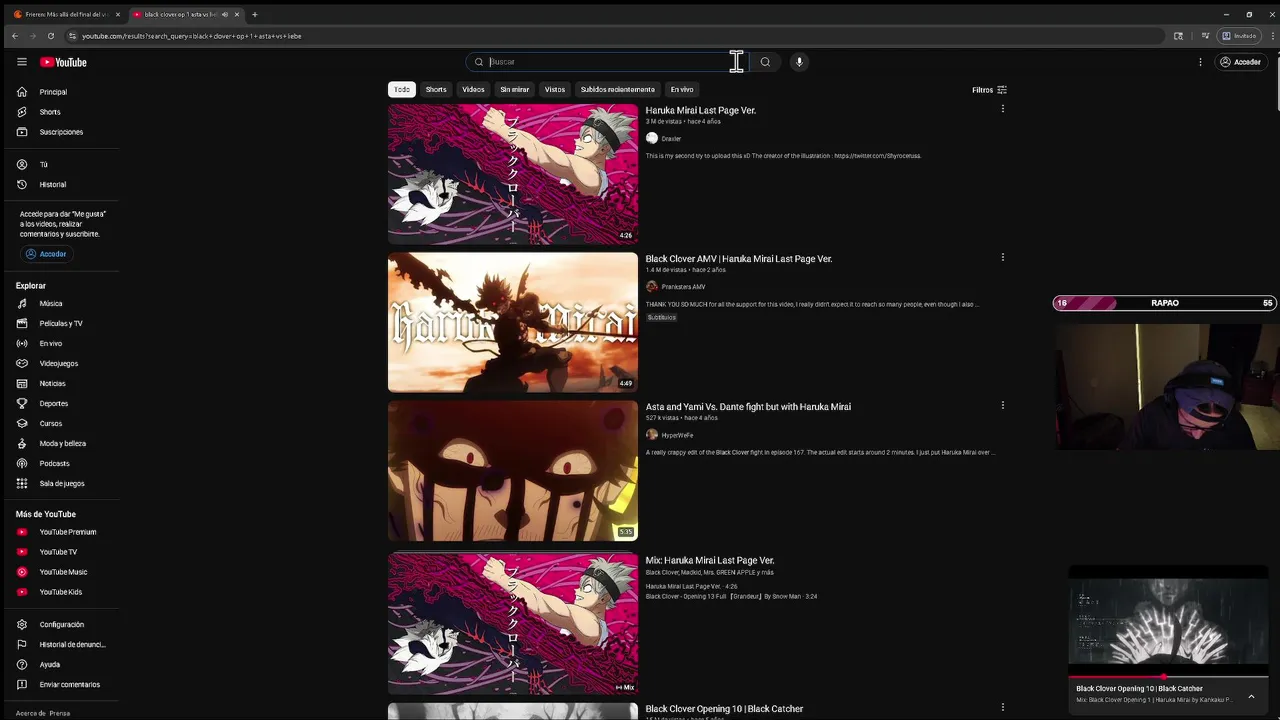The height and width of the screenshot is (720, 1280).
Task: Open the Filtros search filters
Action: (989, 90)
